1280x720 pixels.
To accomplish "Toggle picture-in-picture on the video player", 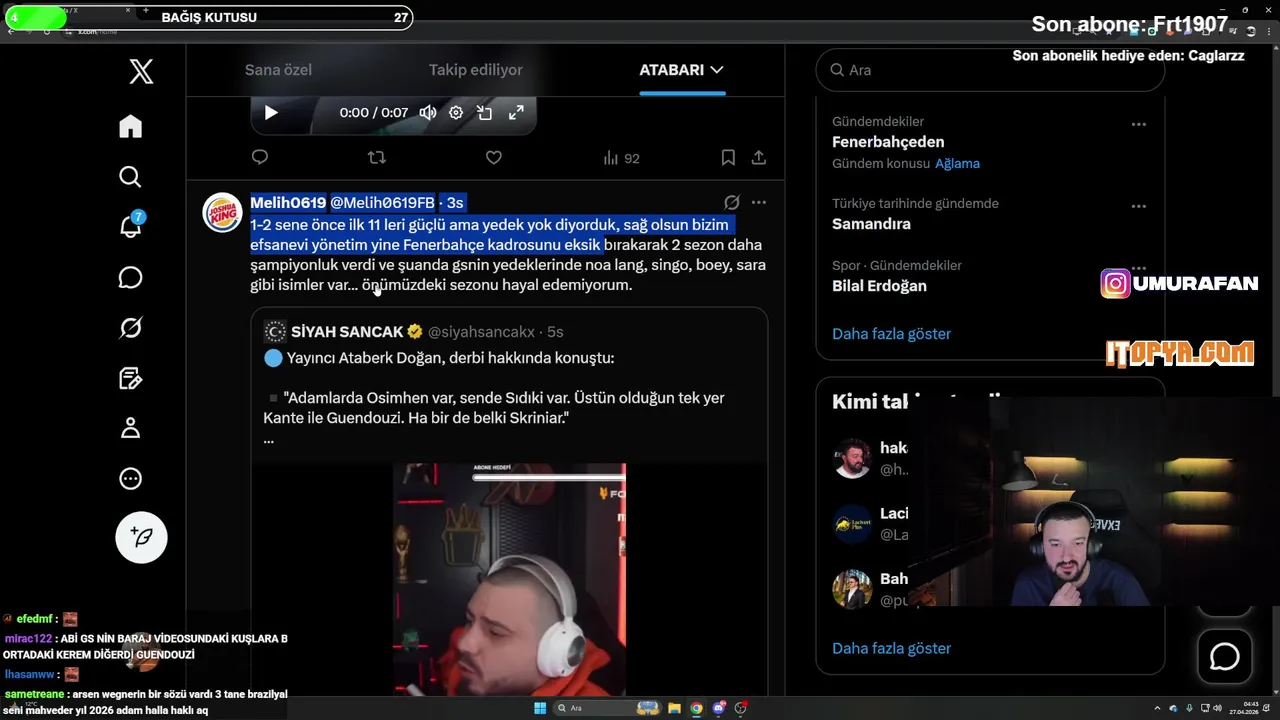I will (485, 113).
